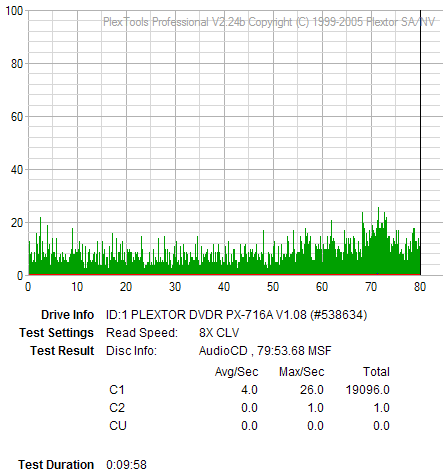
Task: Click the PlexTools Professional copyright watermark text
Action: pyautogui.click(x=269, y=22)
